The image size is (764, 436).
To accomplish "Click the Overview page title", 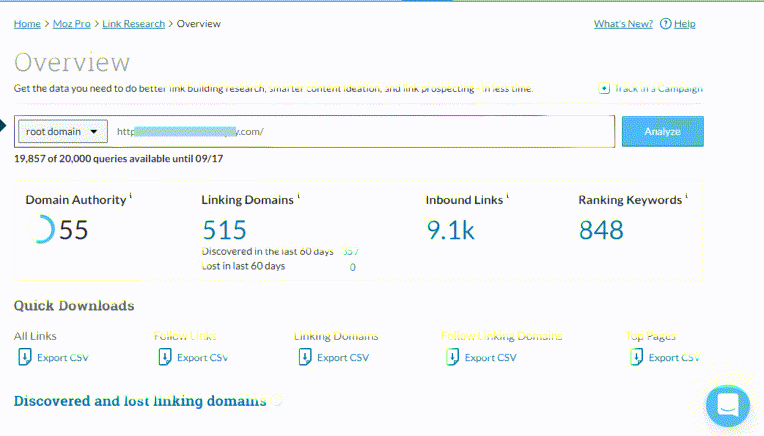I will click(x=72, y=62).
